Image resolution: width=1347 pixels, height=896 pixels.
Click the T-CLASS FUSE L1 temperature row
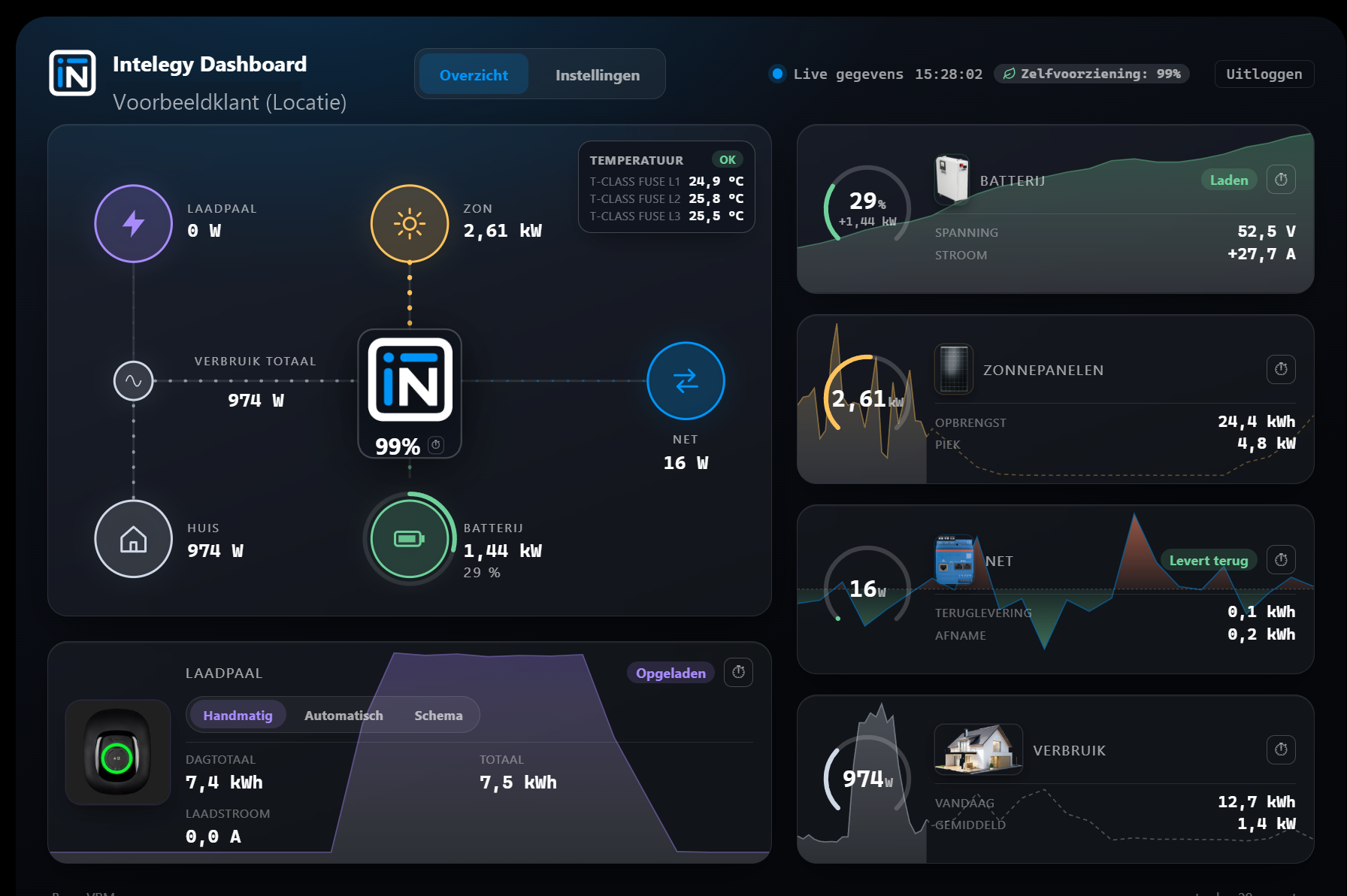pyautogui.click(x=667, y=181)
